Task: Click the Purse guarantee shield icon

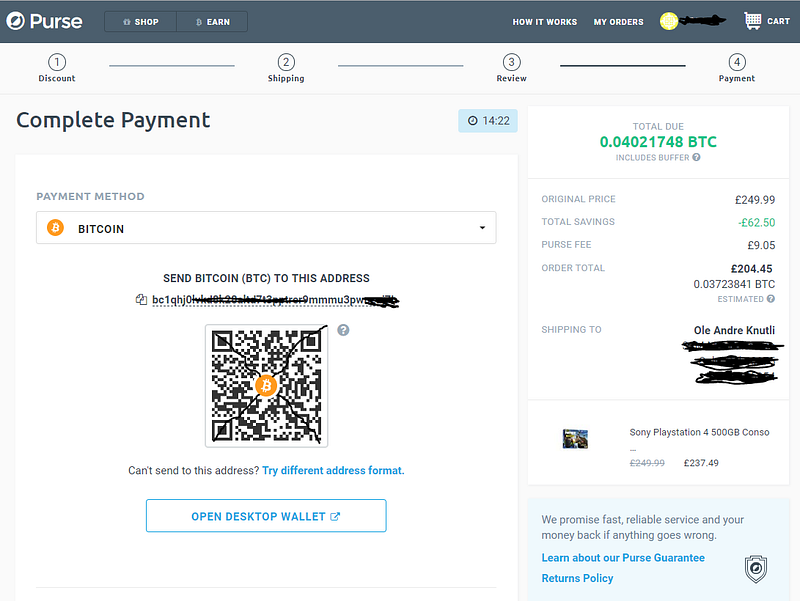Action: 756,569
